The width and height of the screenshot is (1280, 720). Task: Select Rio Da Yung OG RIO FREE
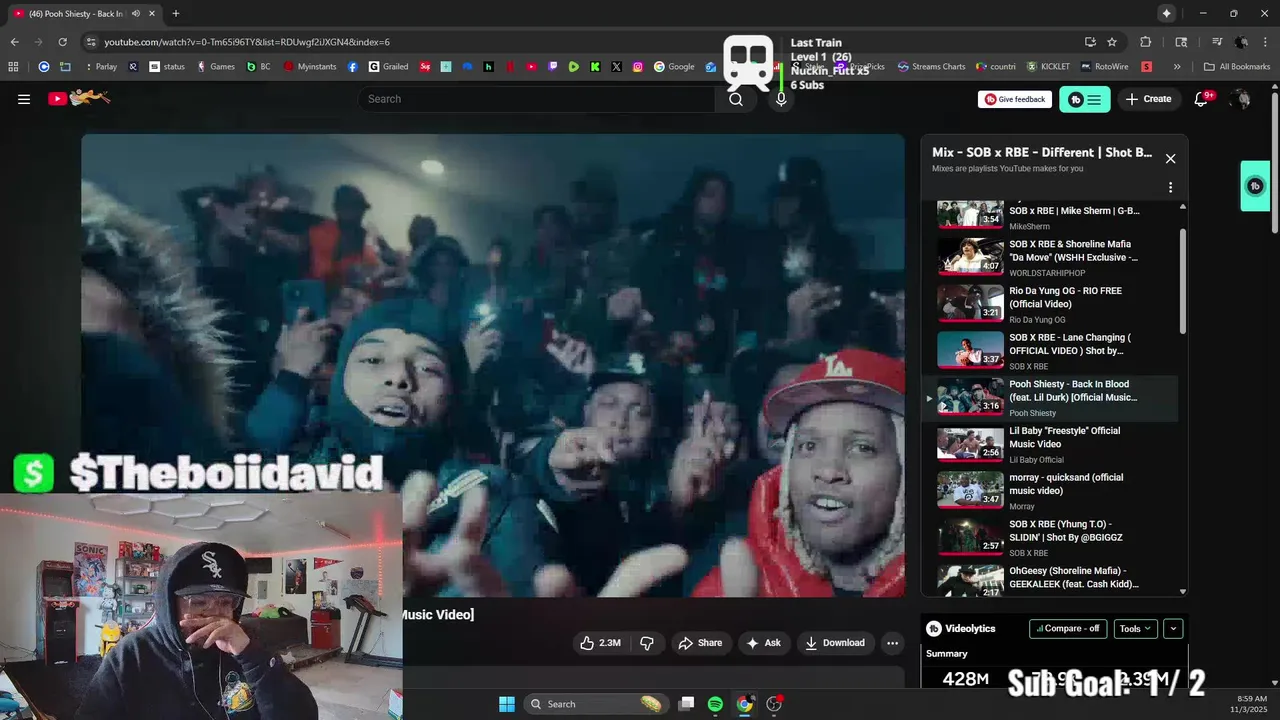1050,304
